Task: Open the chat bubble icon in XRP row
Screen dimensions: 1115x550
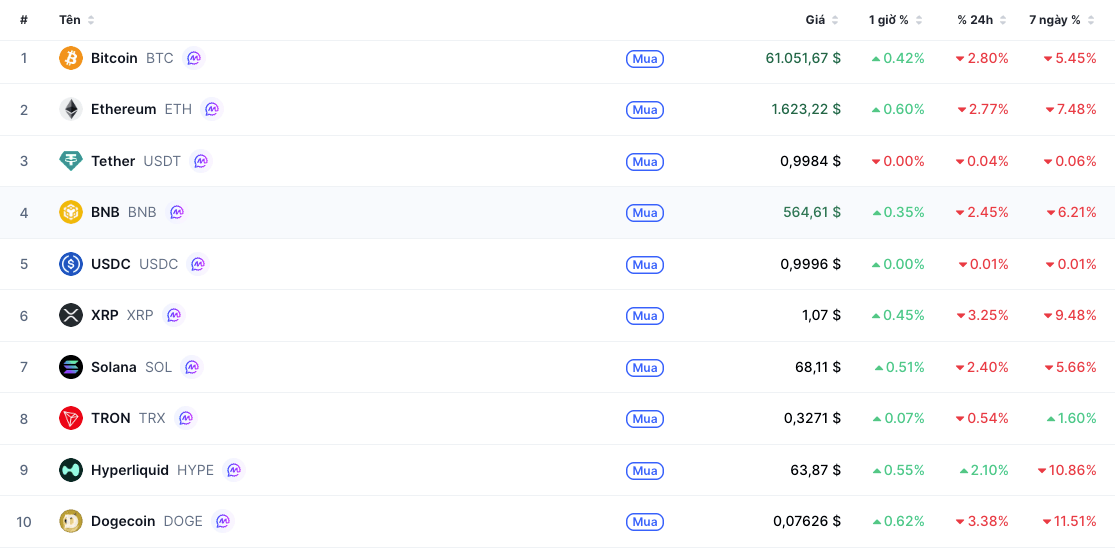Action: pyautogui.click(x=174, y=315)
